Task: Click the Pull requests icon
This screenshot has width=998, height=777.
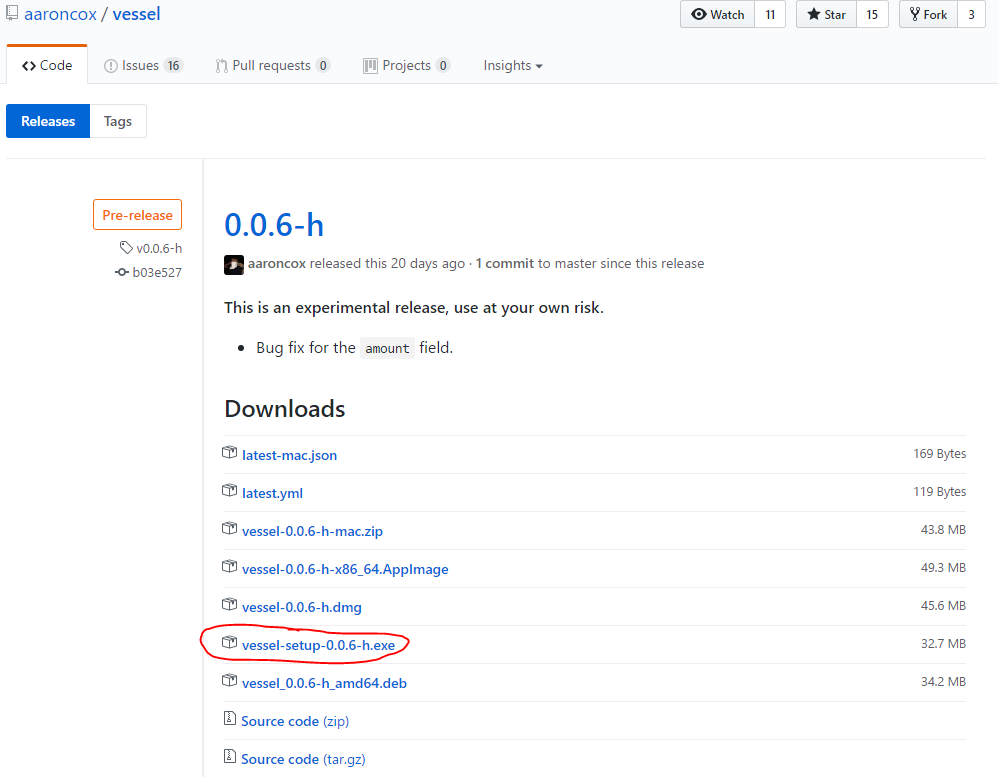Action: tap(221, 66)
